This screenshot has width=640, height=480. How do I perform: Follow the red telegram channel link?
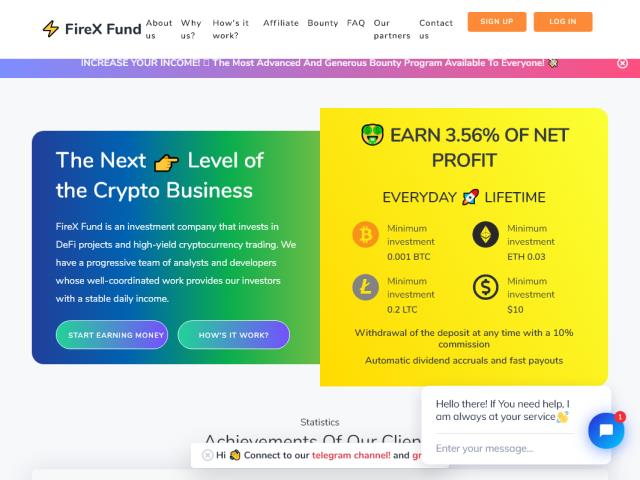coord(351,455)
